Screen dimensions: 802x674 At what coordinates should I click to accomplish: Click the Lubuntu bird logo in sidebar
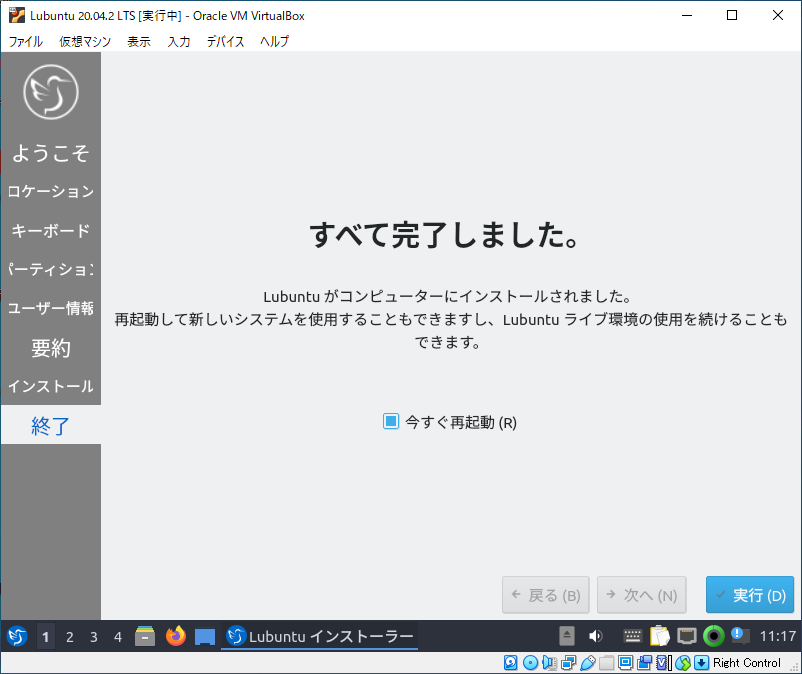tap(51, 92)
